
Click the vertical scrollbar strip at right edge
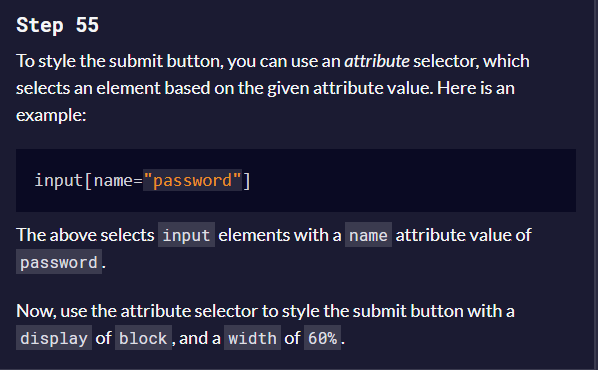(x=595, y=185)
